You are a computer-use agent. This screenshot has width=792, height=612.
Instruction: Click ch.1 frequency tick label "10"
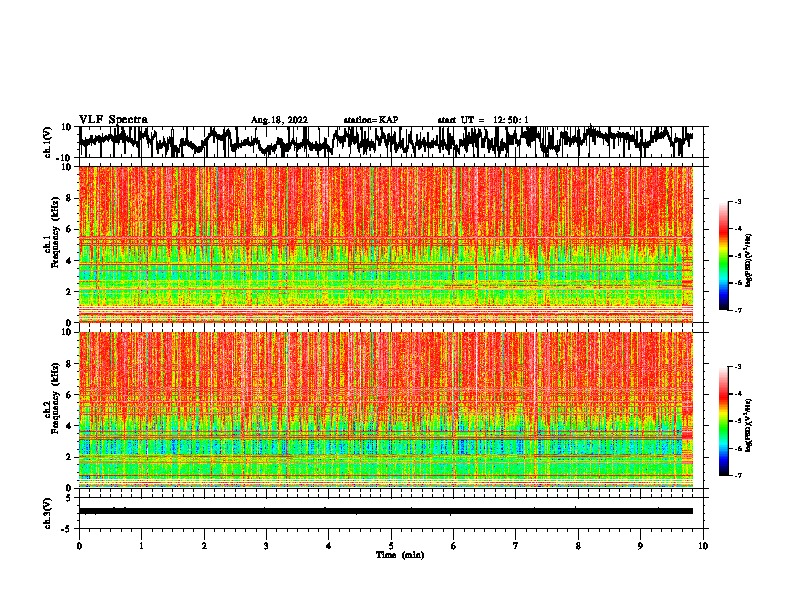pyautogui.click(x=67, y=168)
